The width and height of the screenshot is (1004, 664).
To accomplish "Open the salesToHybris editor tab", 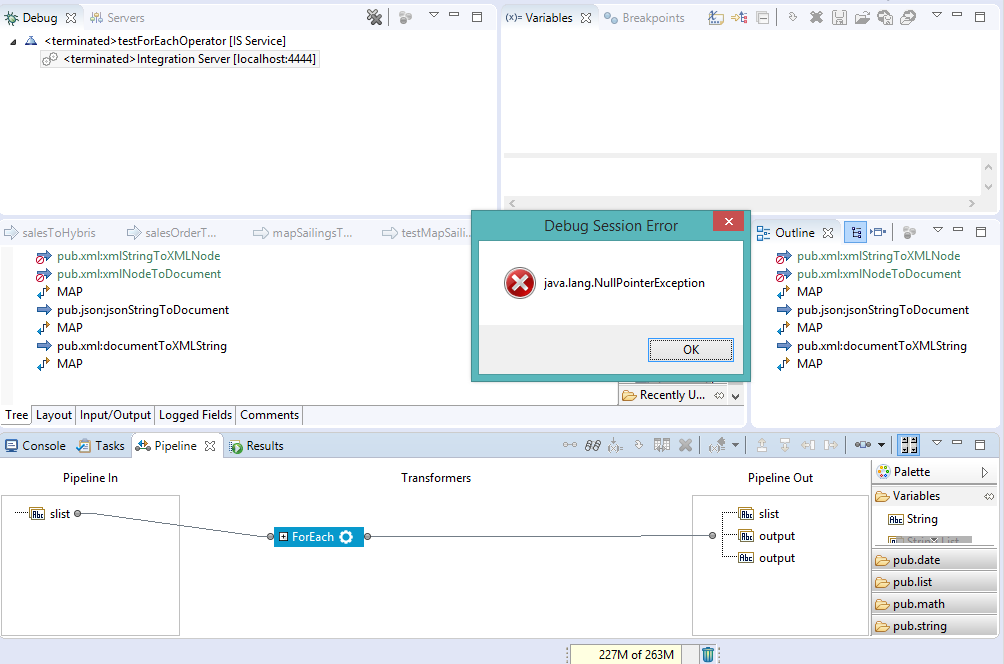I will tap(50, 232).
